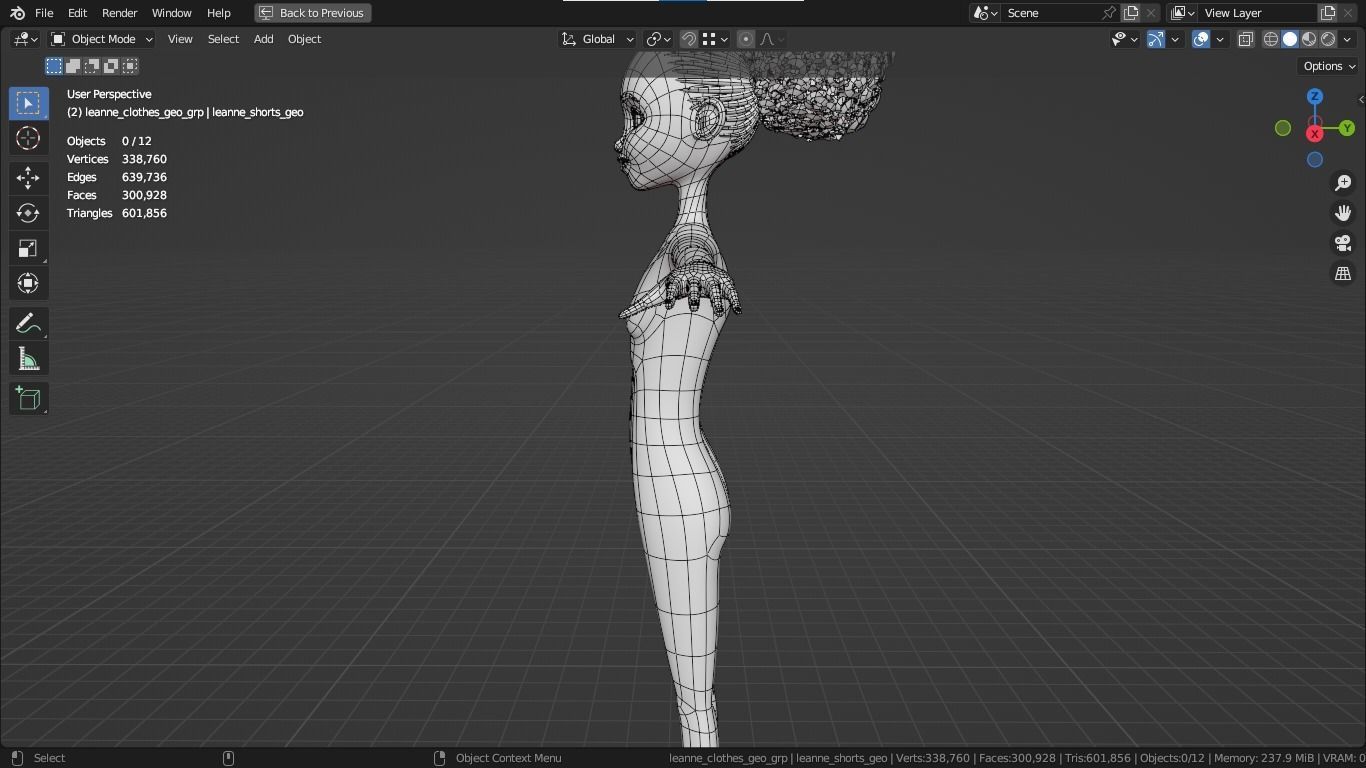Activate the Rotate tool
This screenshot has height=768, width=1366.
pyautogui.click(x=28, y=213)
